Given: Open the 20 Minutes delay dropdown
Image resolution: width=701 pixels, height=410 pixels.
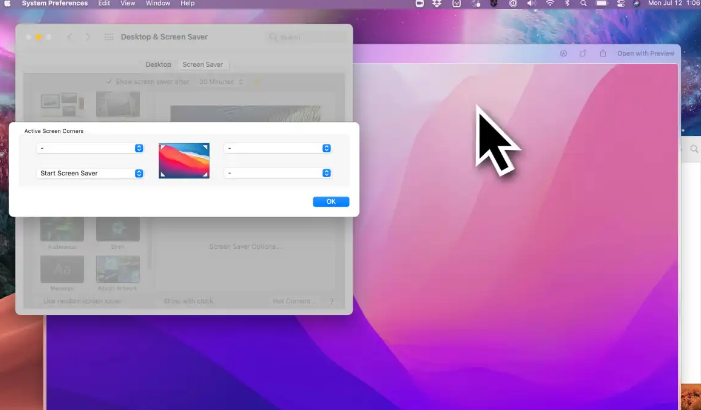Looking at the screenshot, I should [x=221, y=82].
